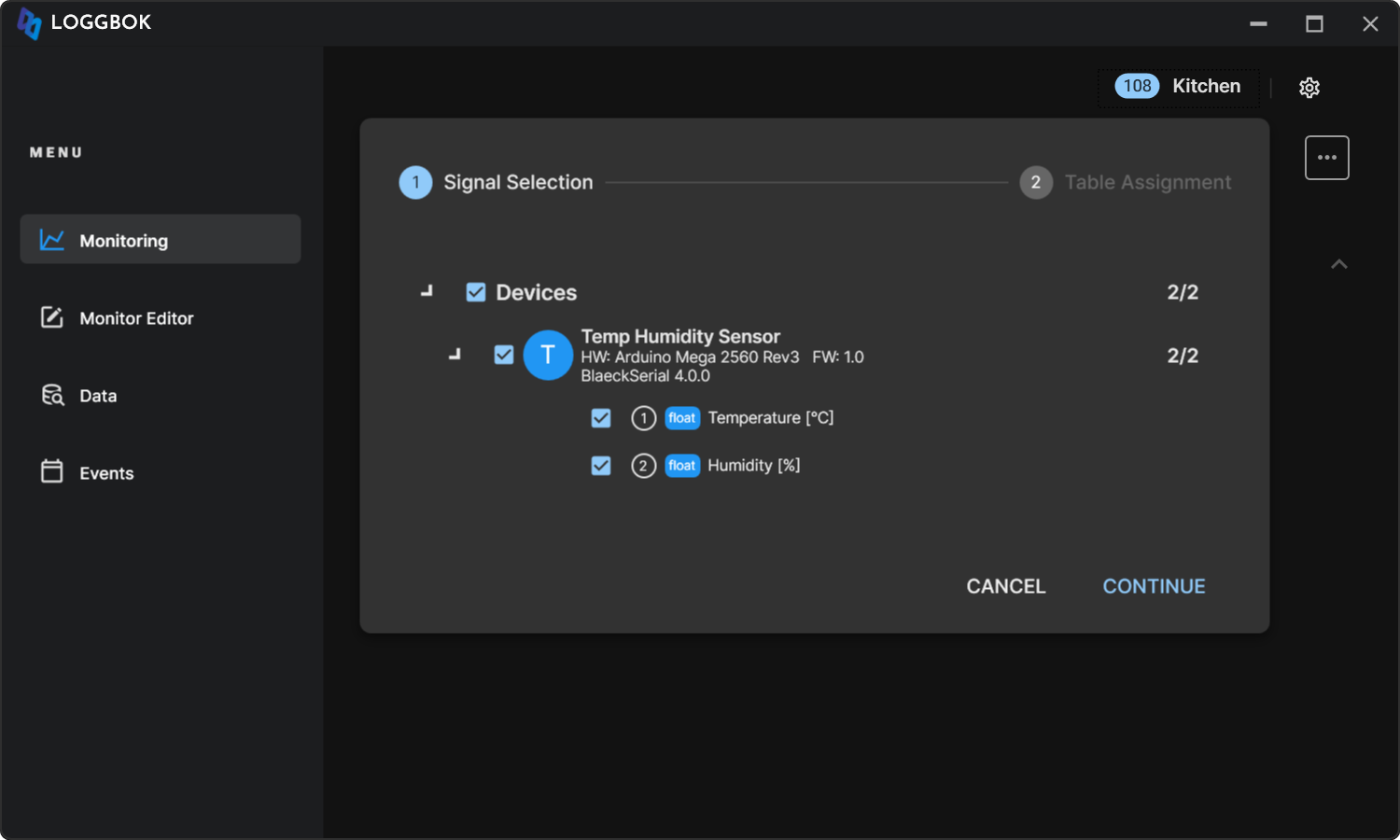Deselect the Humidity [%] signal checkbox

[x=601, y=465]
